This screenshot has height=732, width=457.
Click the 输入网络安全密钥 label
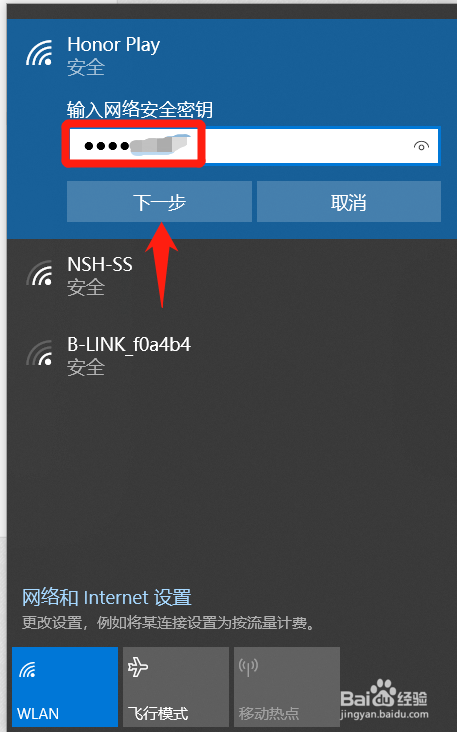click(140, 110)
